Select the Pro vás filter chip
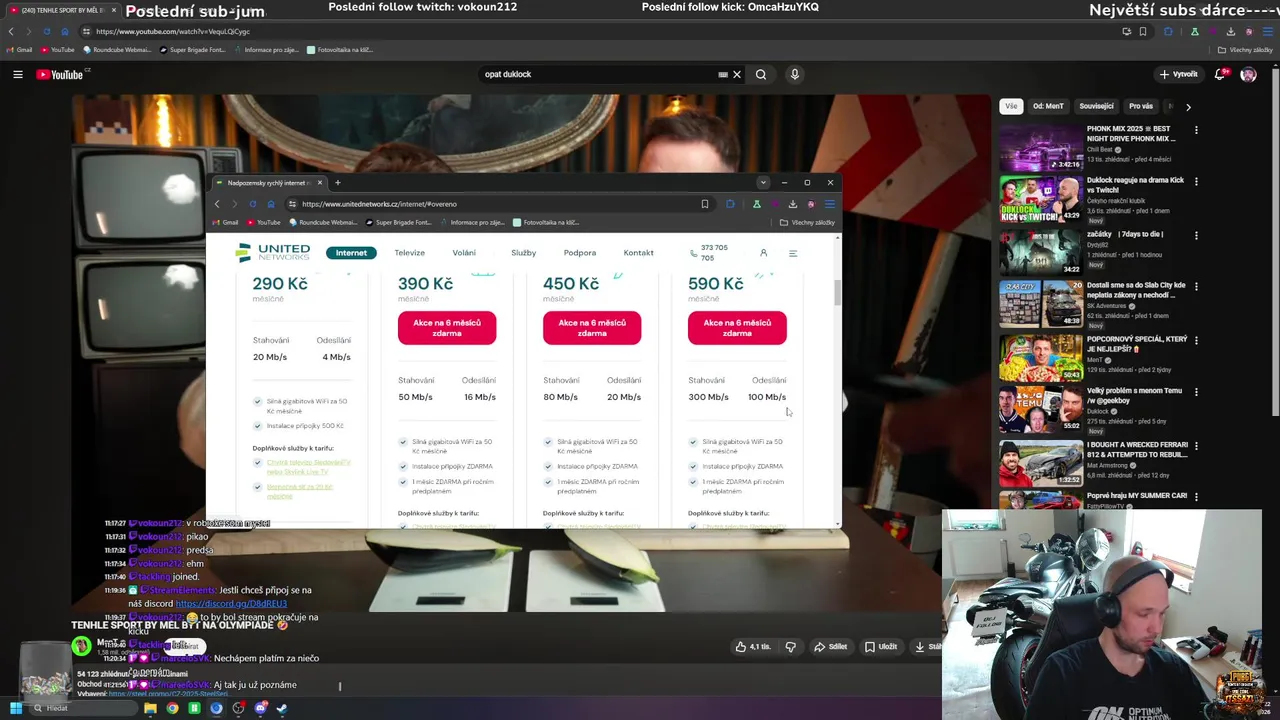The height and width of the screenshot is (720, 1280). click(x=1141, y=106)
